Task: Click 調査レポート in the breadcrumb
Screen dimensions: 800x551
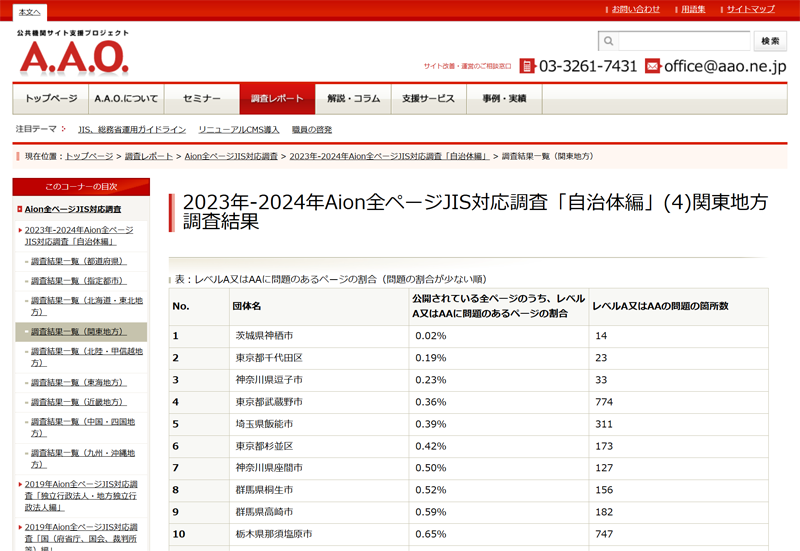Action: coord(149,157)
